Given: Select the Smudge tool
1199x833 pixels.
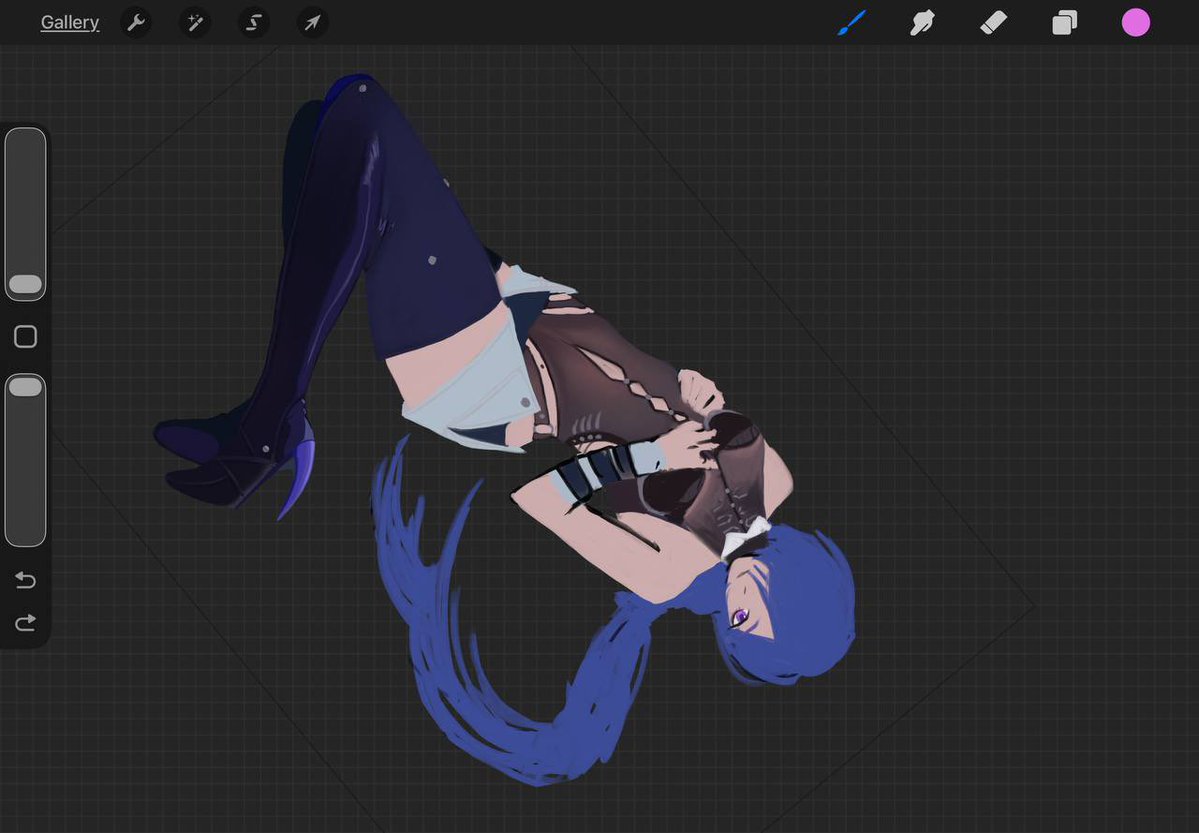Looking at the screenshot, I should coord(922,23).
